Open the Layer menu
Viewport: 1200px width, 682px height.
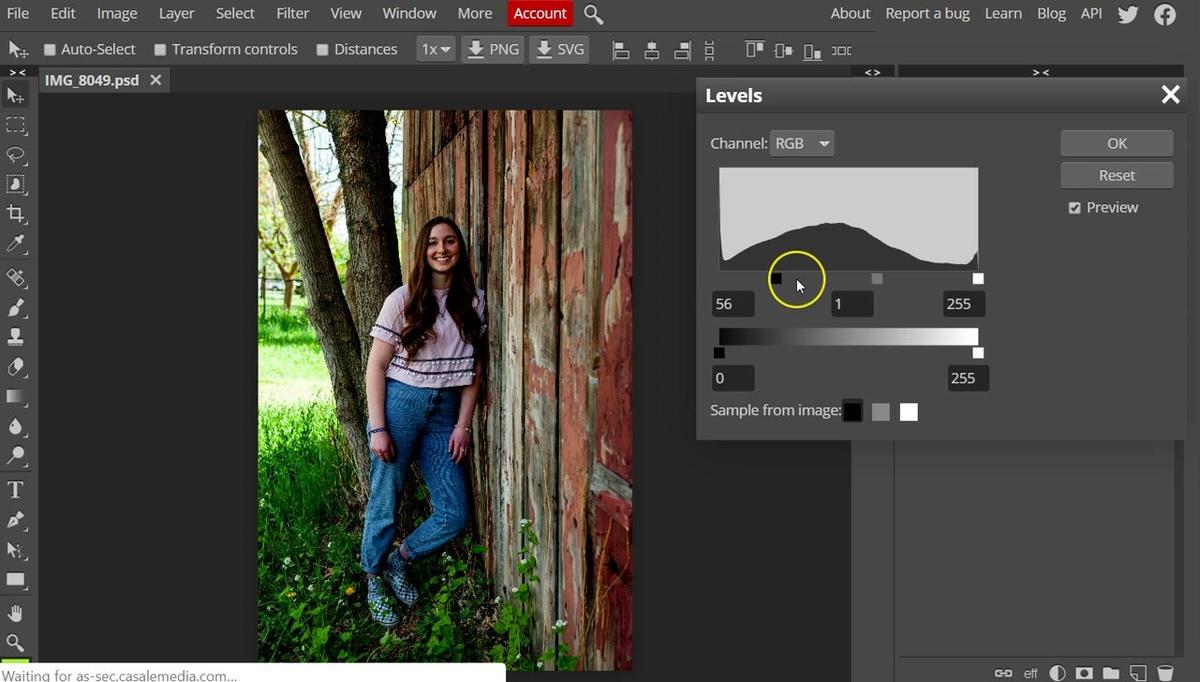(177, 14)
